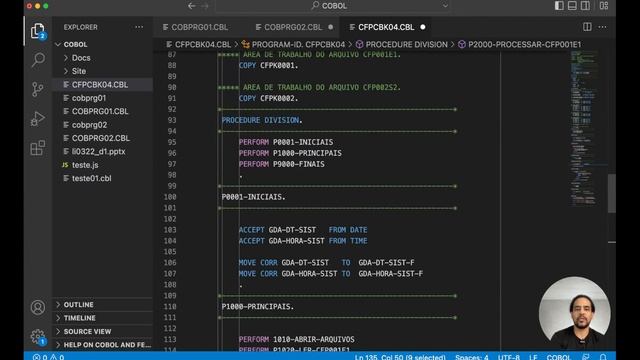This screenshot has height=360, width=640.
Task: Open the Extensions view
Action: tap(38, 148)
